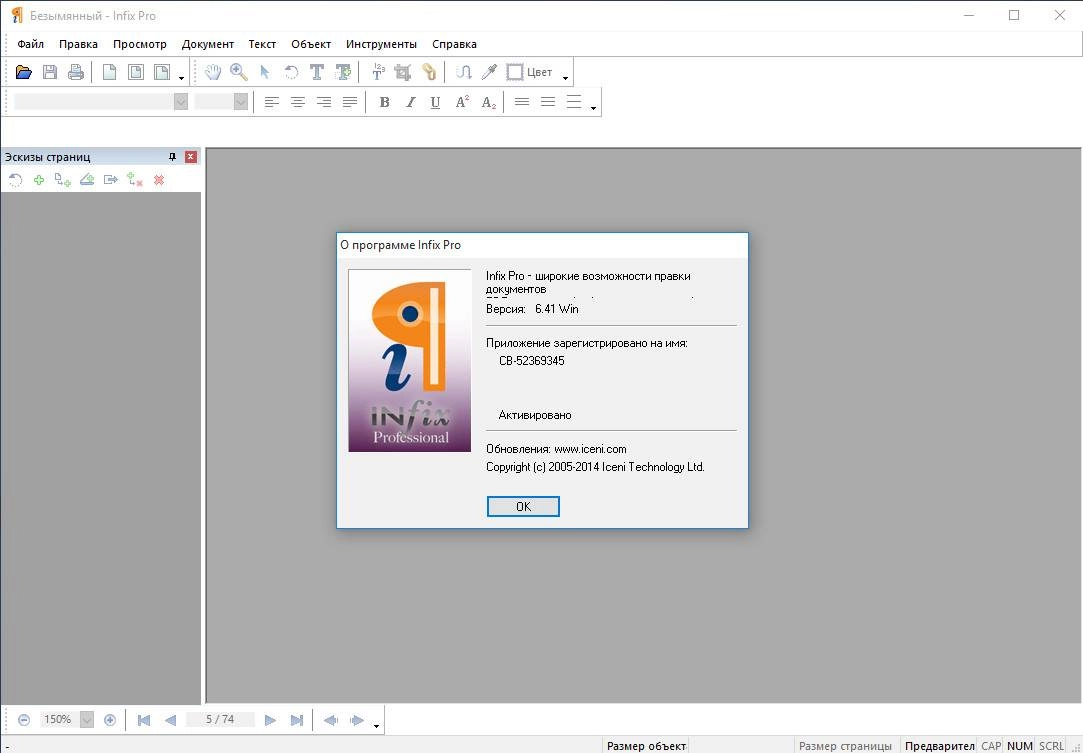Viewport: 1083px width, 753px height.
Task: Open the Инструменты menu
Action: pyautogui.click(x=381, y=44)
